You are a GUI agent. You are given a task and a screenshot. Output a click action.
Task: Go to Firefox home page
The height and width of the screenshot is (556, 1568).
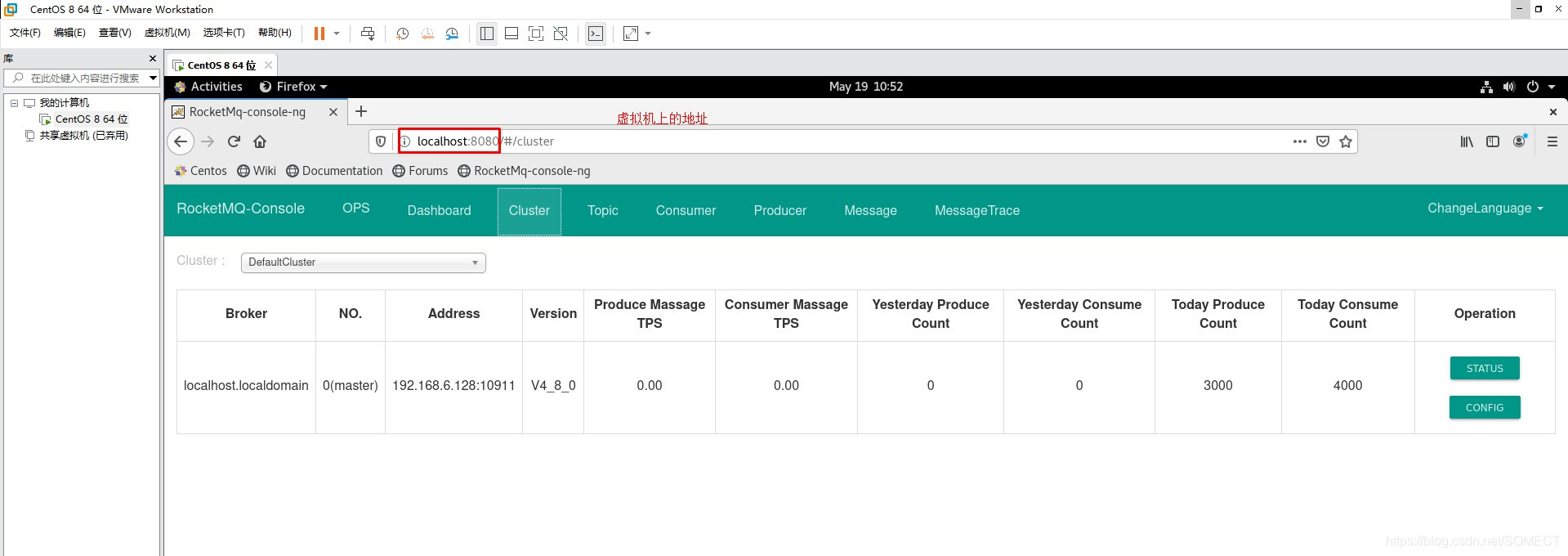260,141
